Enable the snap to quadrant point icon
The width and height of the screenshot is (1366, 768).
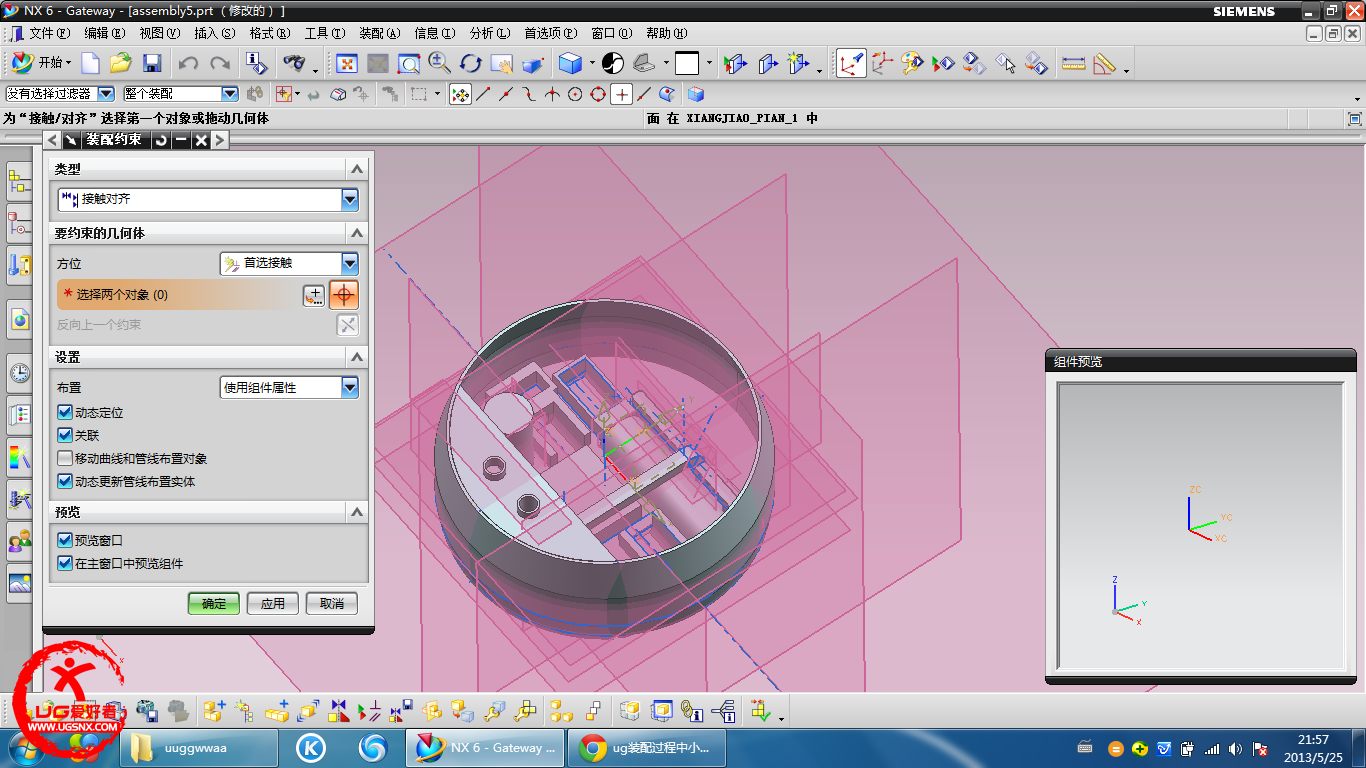click(x=598, y=94)
